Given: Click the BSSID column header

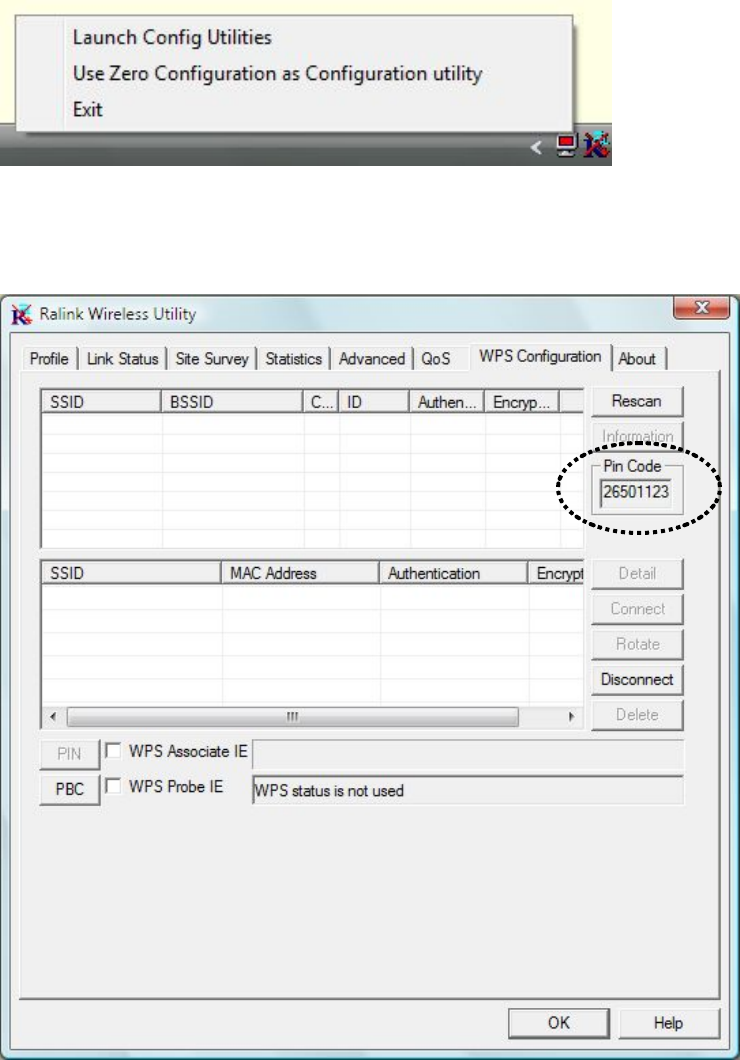Looking at the screenshot, I should click(x=232, y=402).
